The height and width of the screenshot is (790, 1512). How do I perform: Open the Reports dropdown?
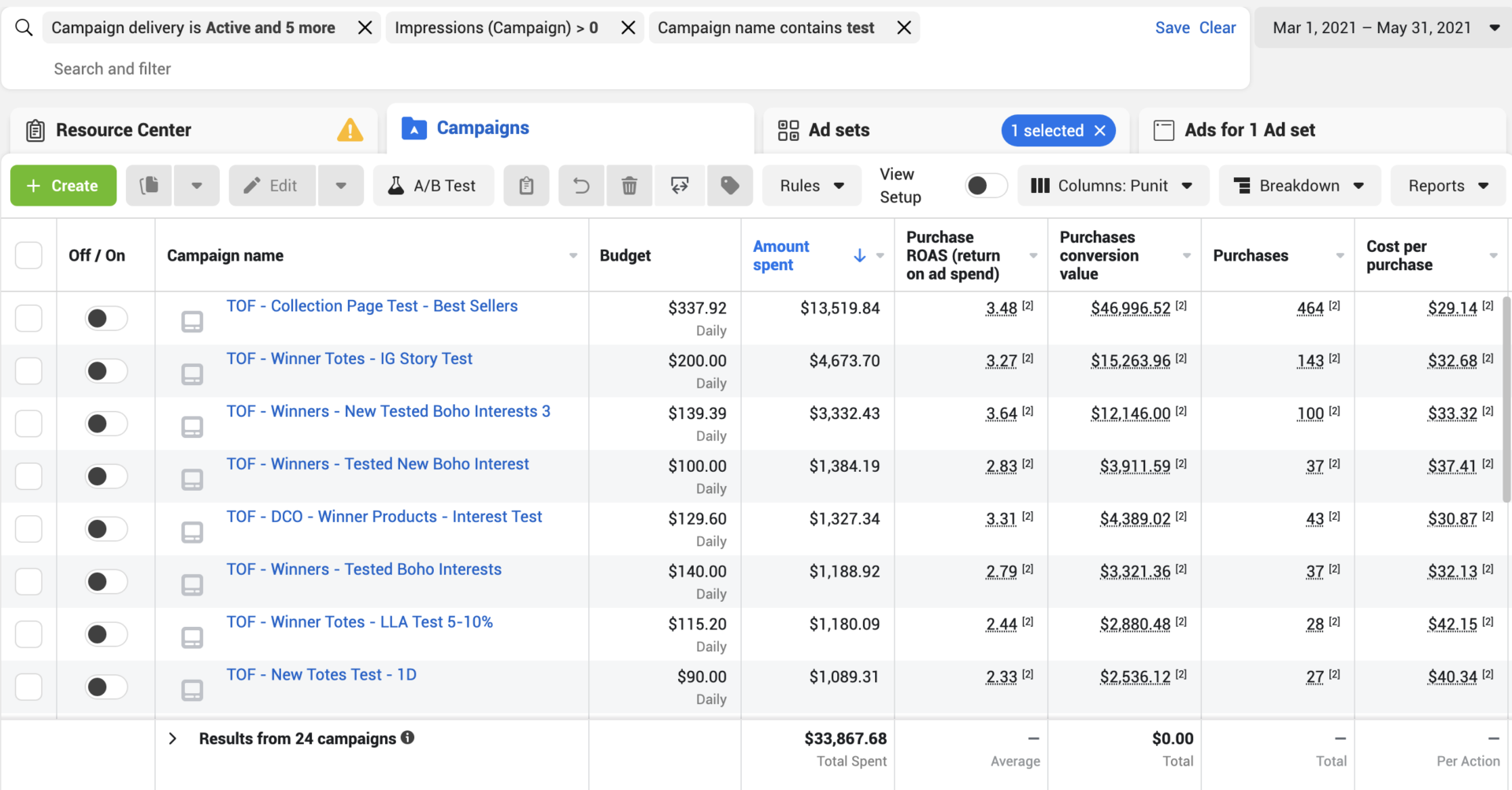[x=1448, y=186]
